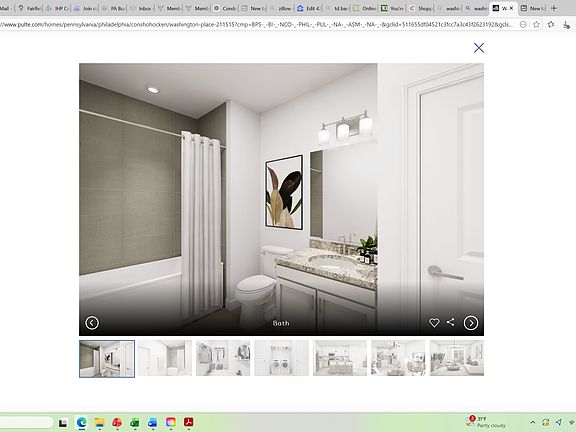Open a new browser tab with plus
The image size is (576, 432).
tap(554, 8)
